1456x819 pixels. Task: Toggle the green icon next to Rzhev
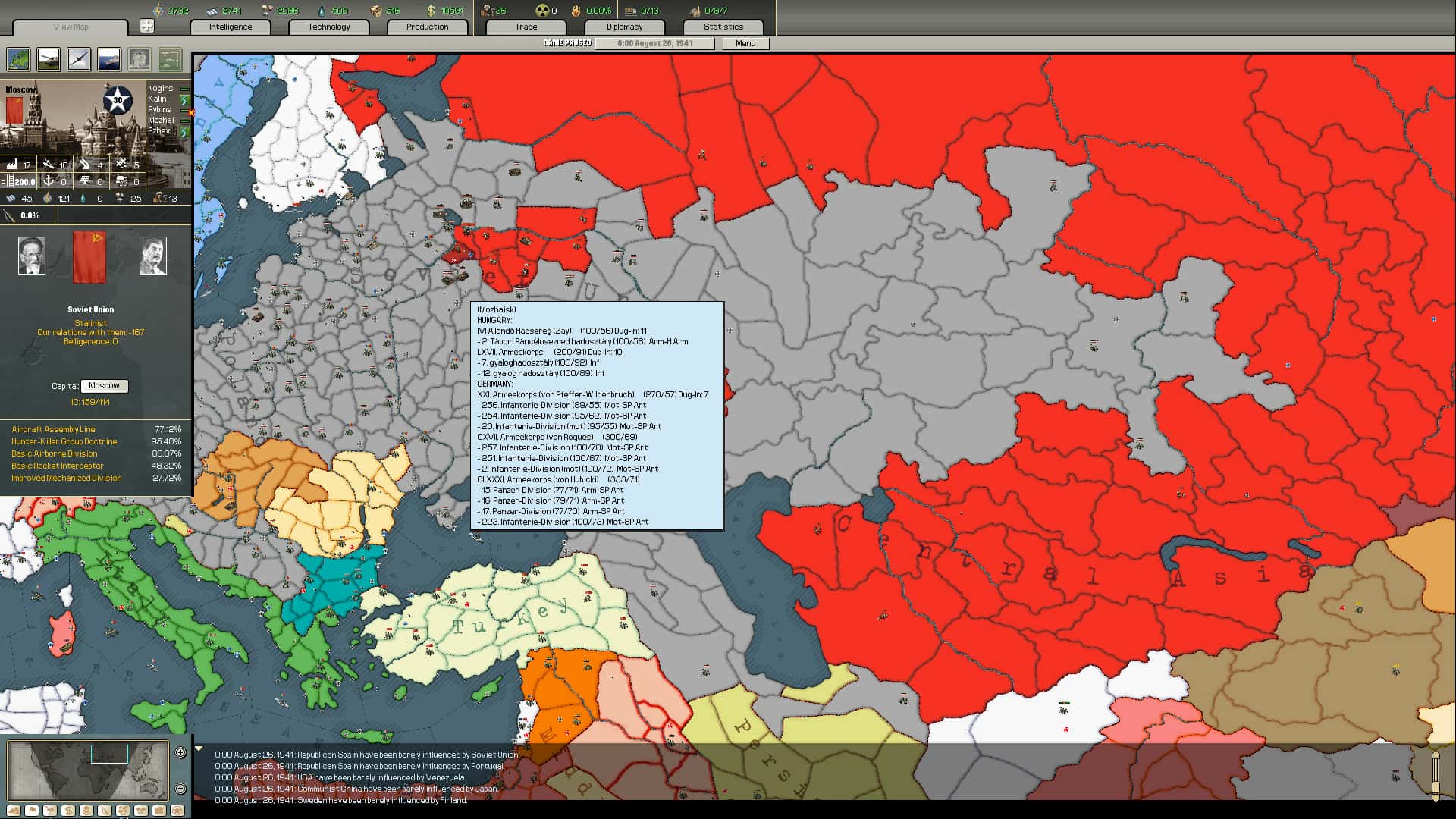(x=184, y=132)
